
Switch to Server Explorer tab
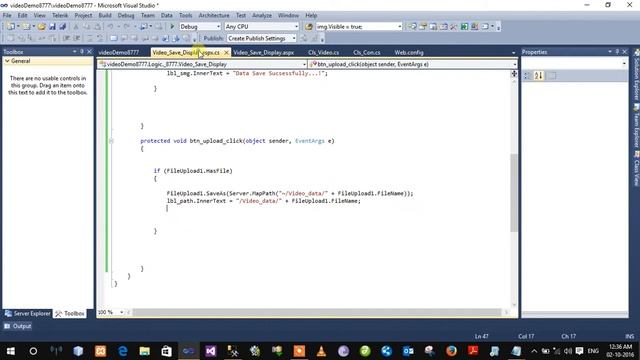pos(28,313)
